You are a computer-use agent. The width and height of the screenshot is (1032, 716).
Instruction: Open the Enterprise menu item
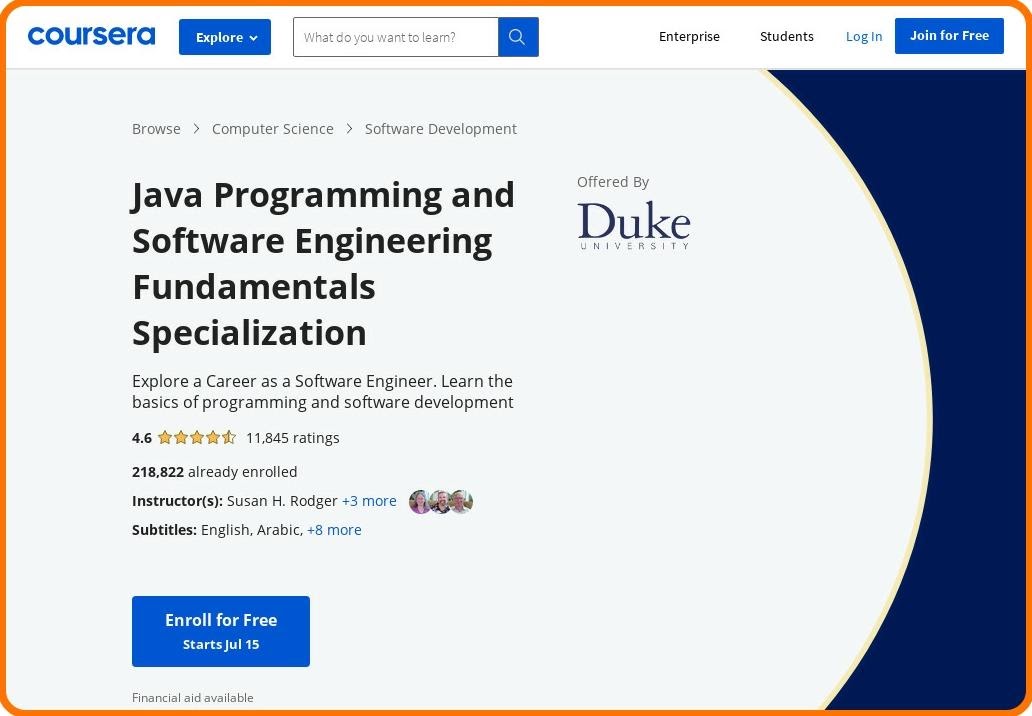[689, 36]
